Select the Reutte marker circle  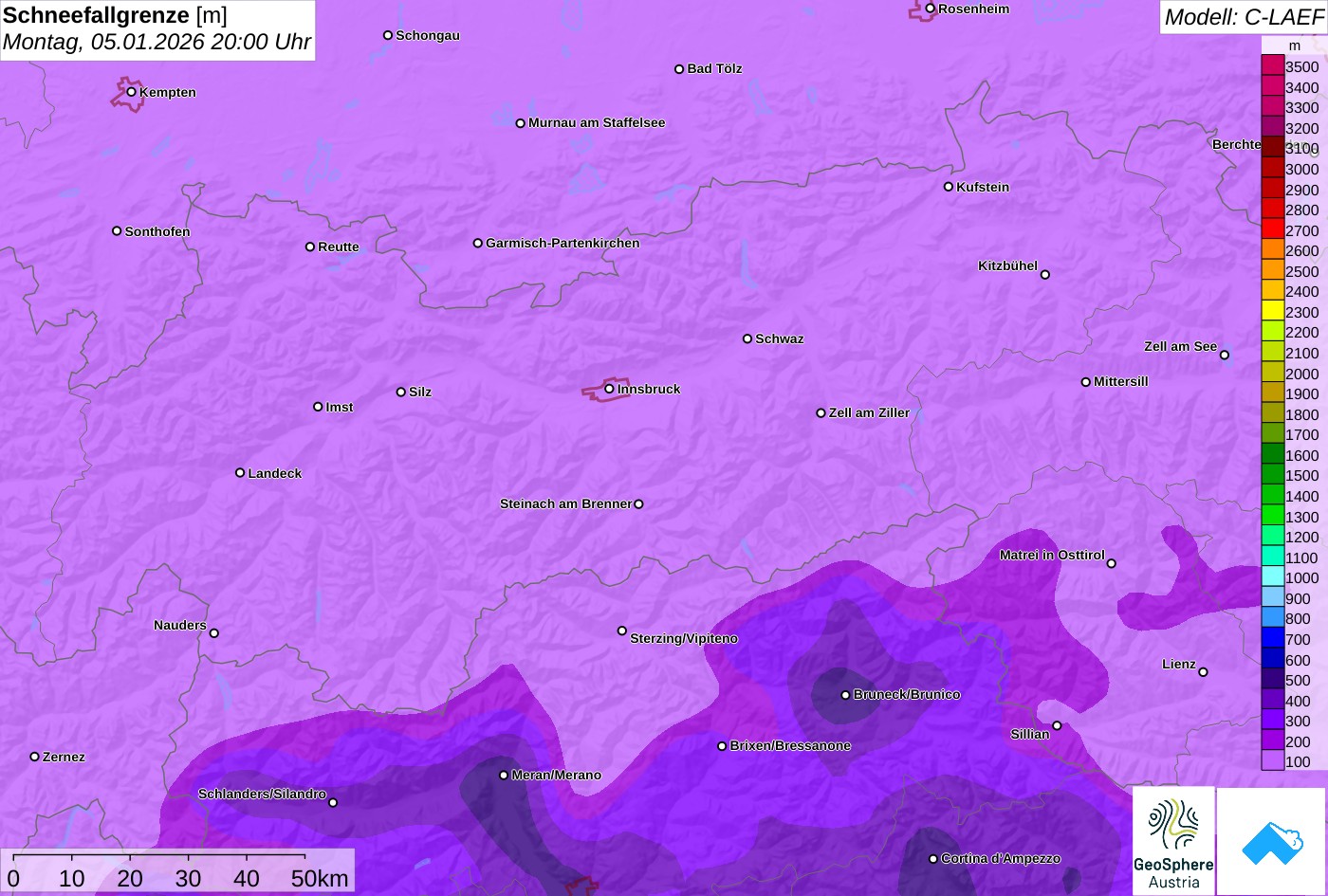tap(310, 247)
